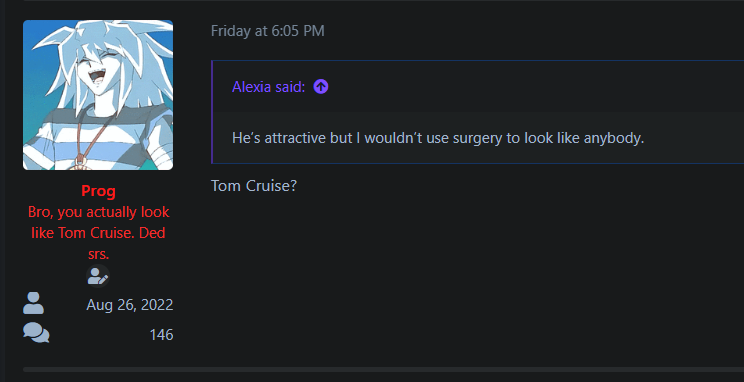The height and width of the screenshot is (382, 744).
Task: Click the 146 message count
Action: pos(161,335)
